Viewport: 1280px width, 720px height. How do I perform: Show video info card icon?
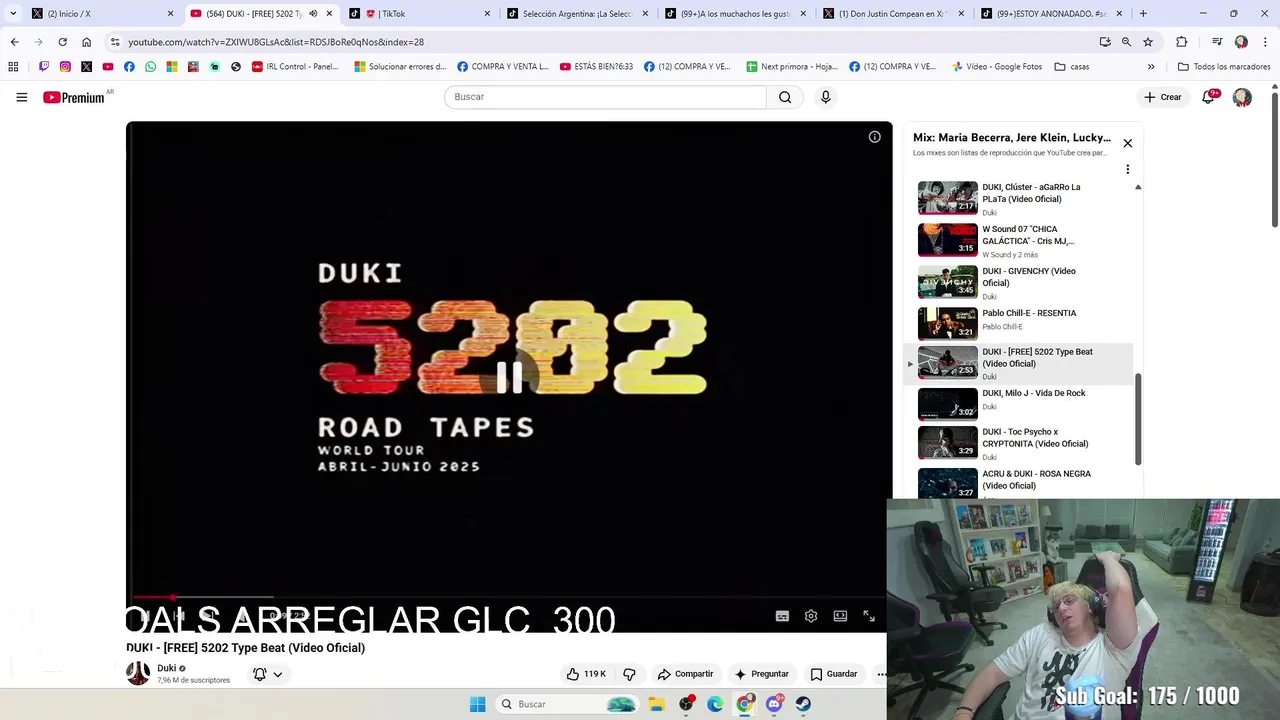click(874, 137)
